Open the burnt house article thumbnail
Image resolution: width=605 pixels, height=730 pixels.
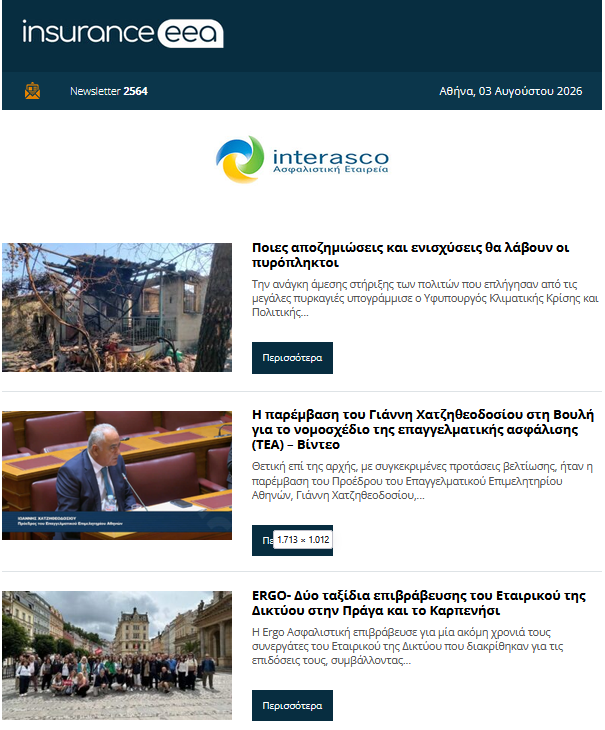pos(117,307)
